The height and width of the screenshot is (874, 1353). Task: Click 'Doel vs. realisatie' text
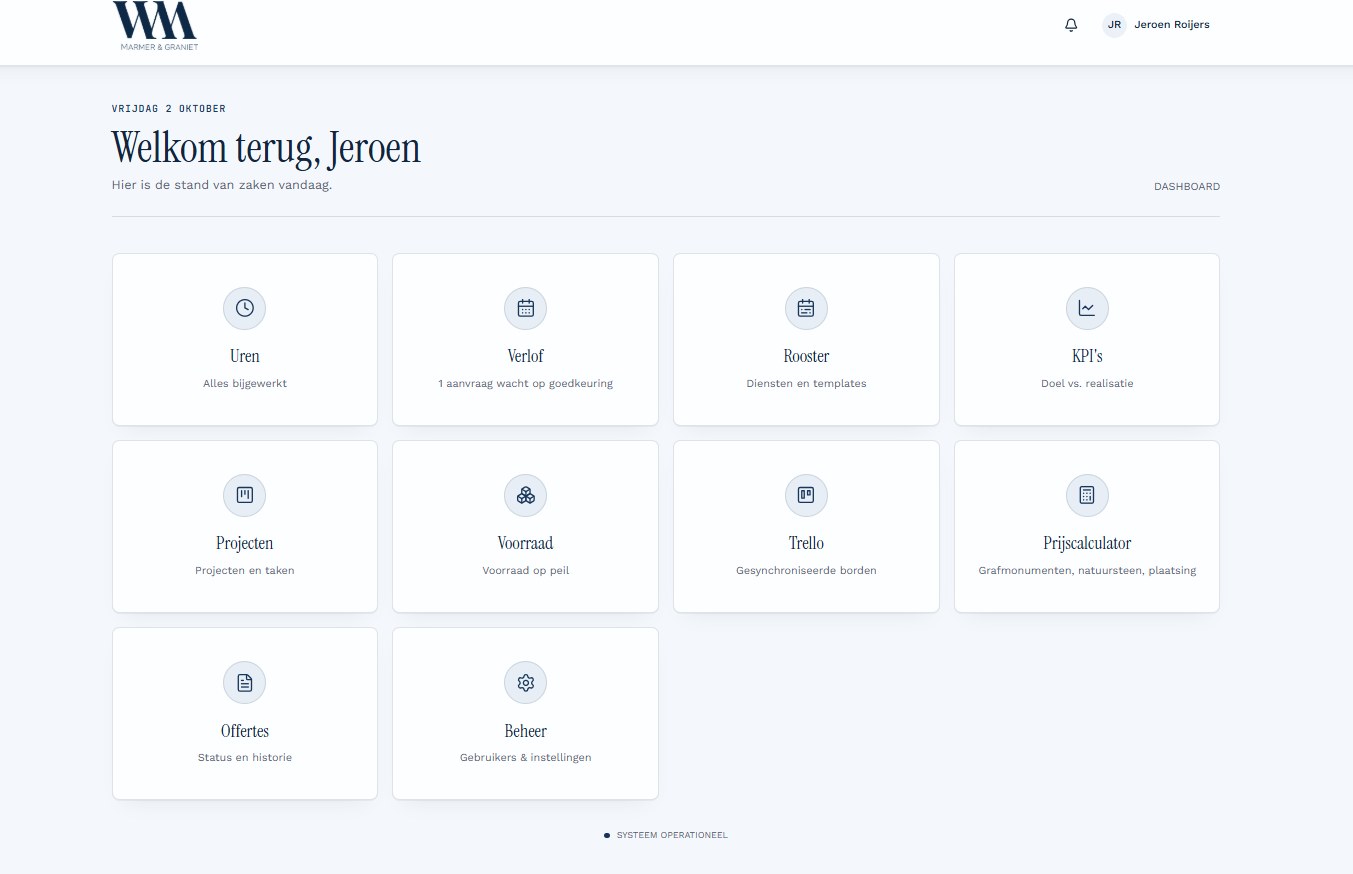click(x=1087, y=383)
